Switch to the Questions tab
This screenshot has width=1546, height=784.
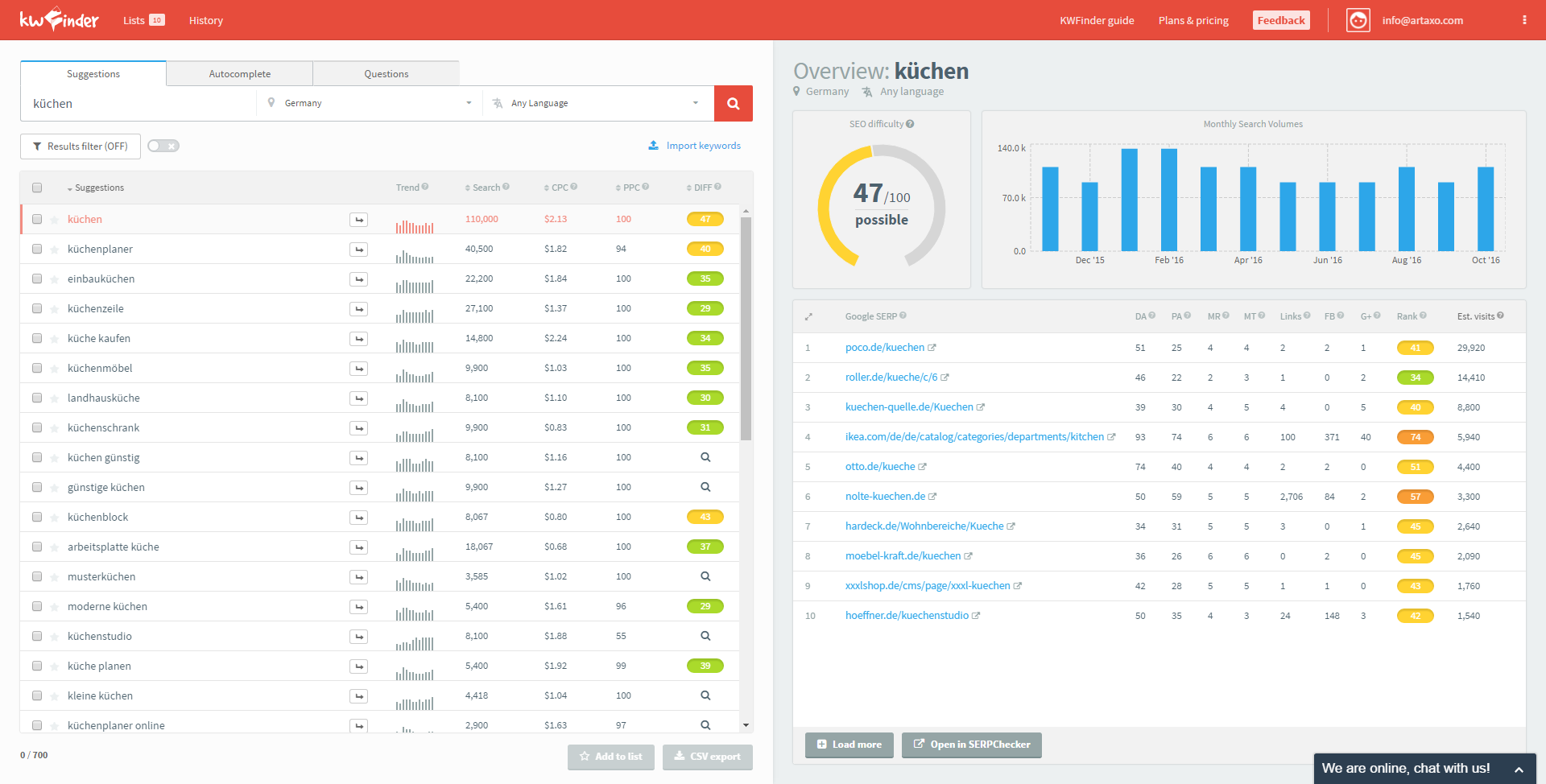[x=386, y=73]
